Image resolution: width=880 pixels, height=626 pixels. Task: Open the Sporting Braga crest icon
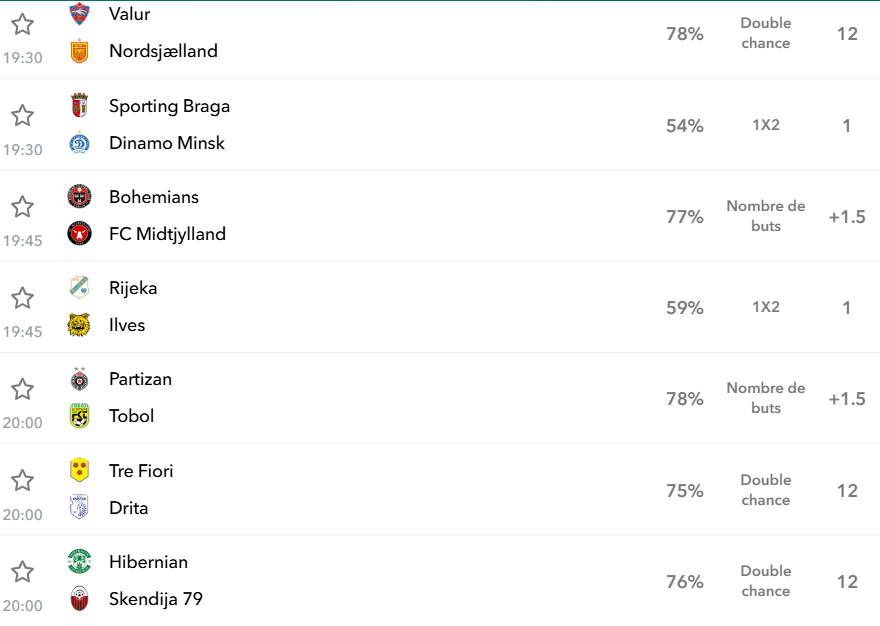79,106
